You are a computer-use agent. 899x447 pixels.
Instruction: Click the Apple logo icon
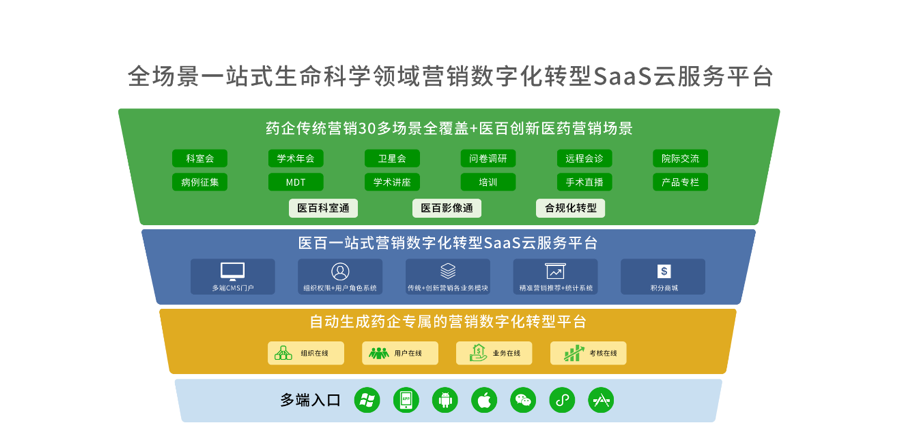point(484,400)
